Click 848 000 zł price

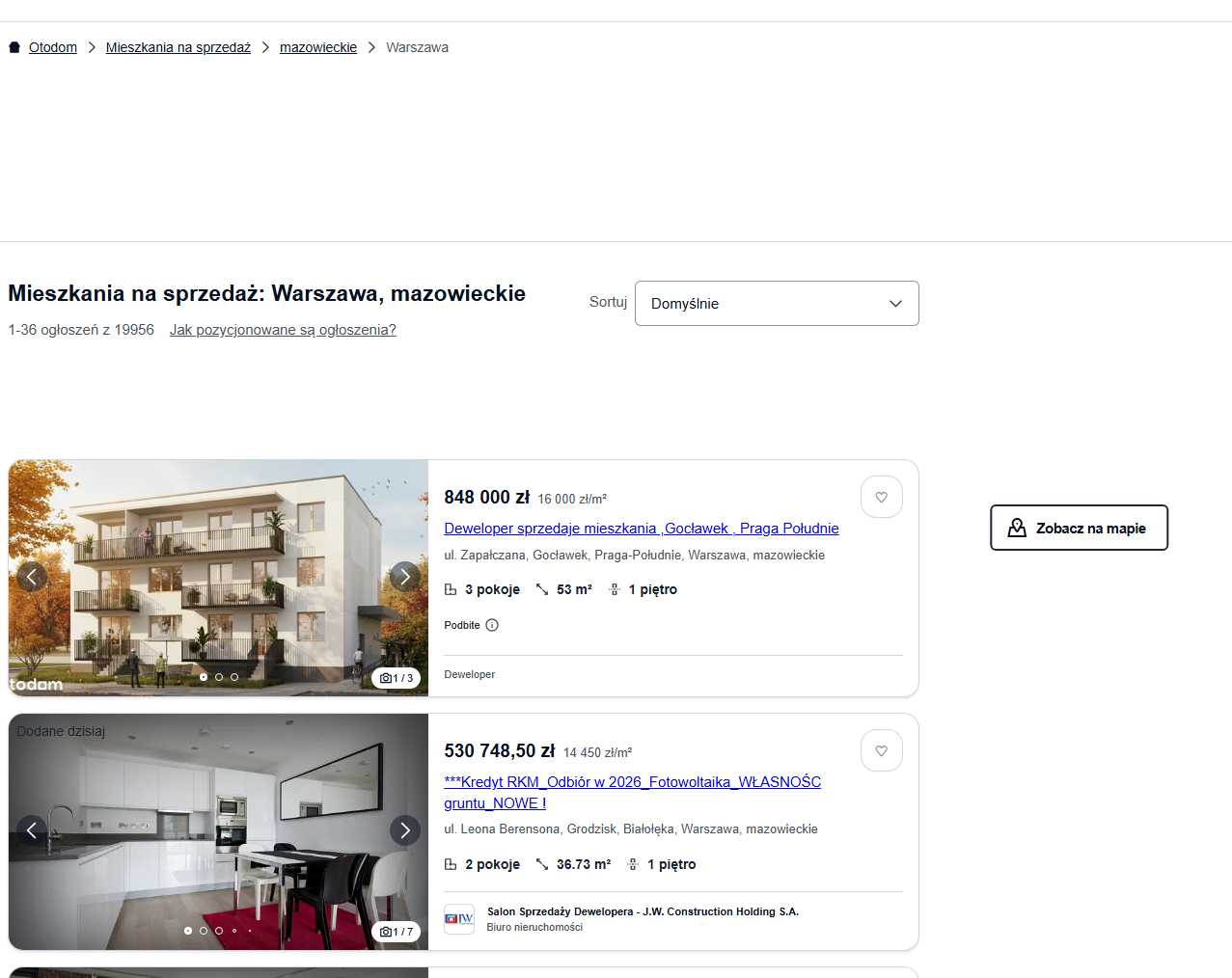tap(487, 497)
